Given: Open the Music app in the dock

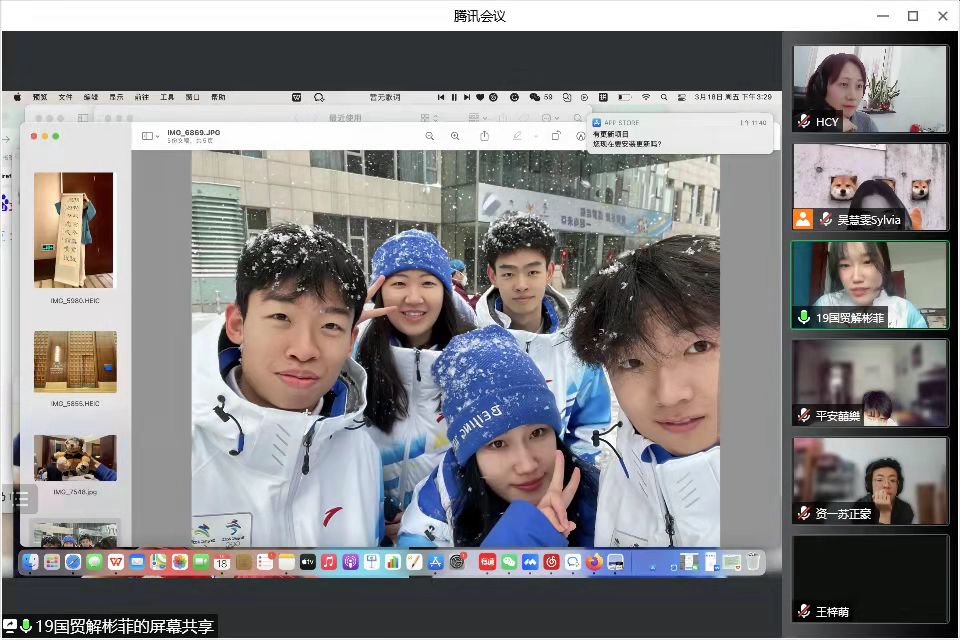Looking at the screenshot, I should [x=329, y=563].
